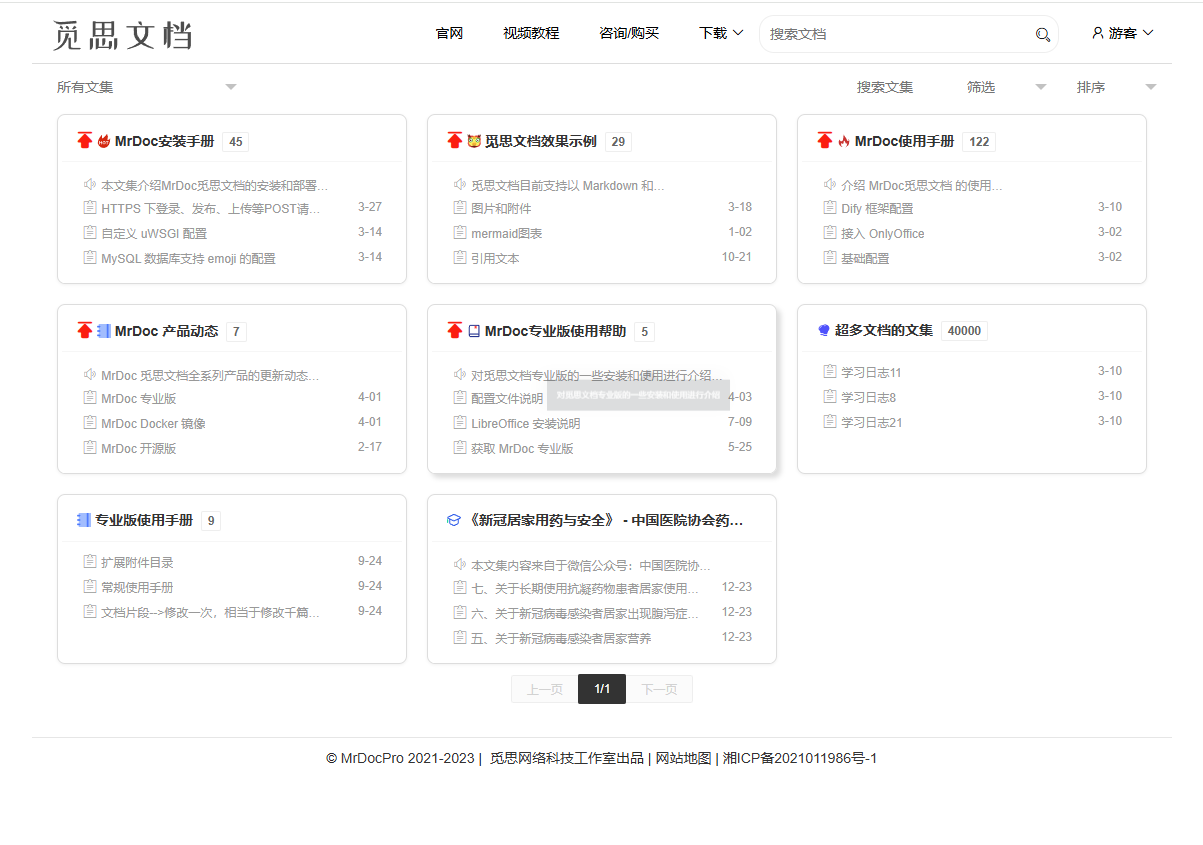Click the document icon beside 图片和附件
The image size is (1203, 845).
tap(460, 208)
